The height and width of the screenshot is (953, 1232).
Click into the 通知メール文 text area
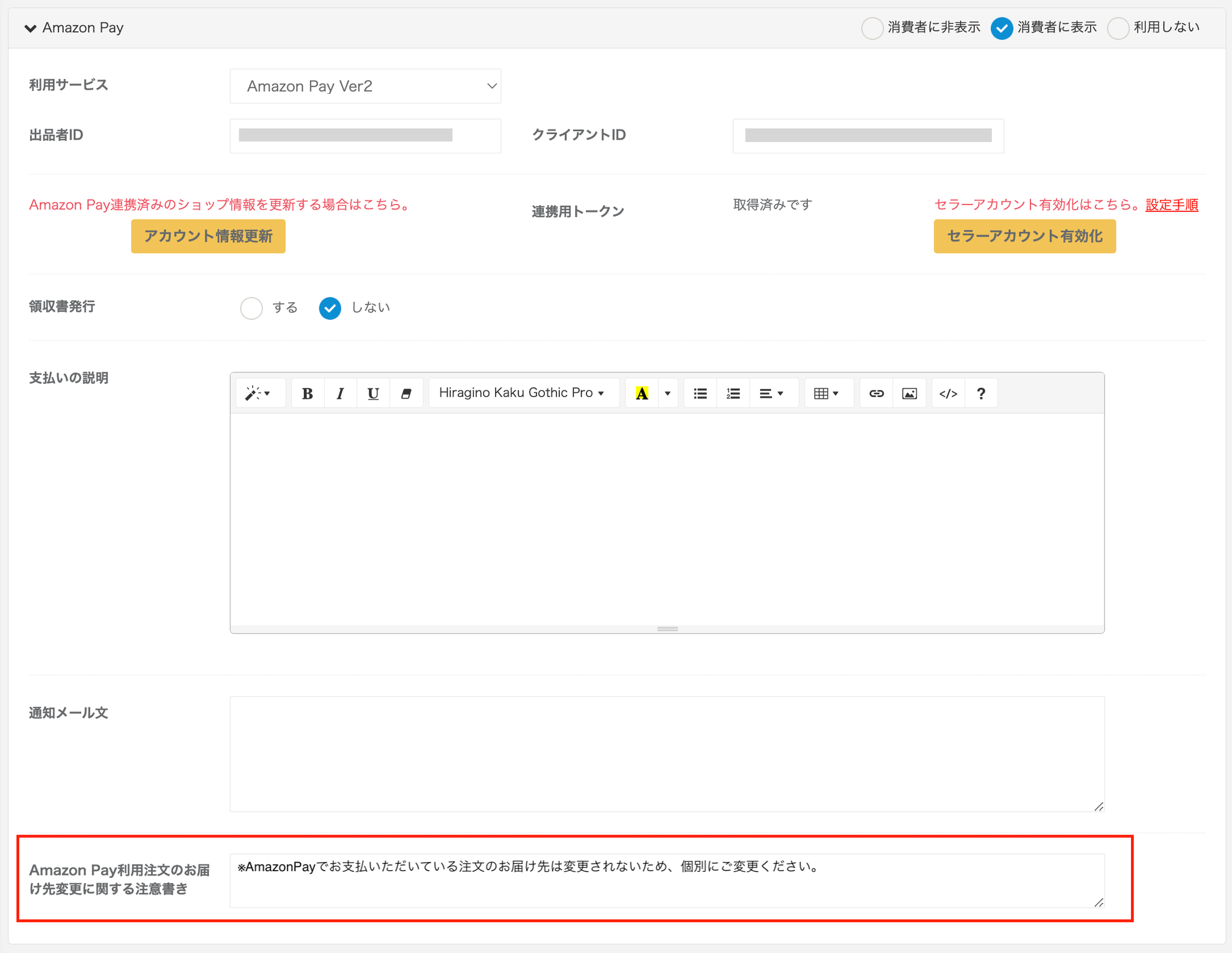point(667,754)
